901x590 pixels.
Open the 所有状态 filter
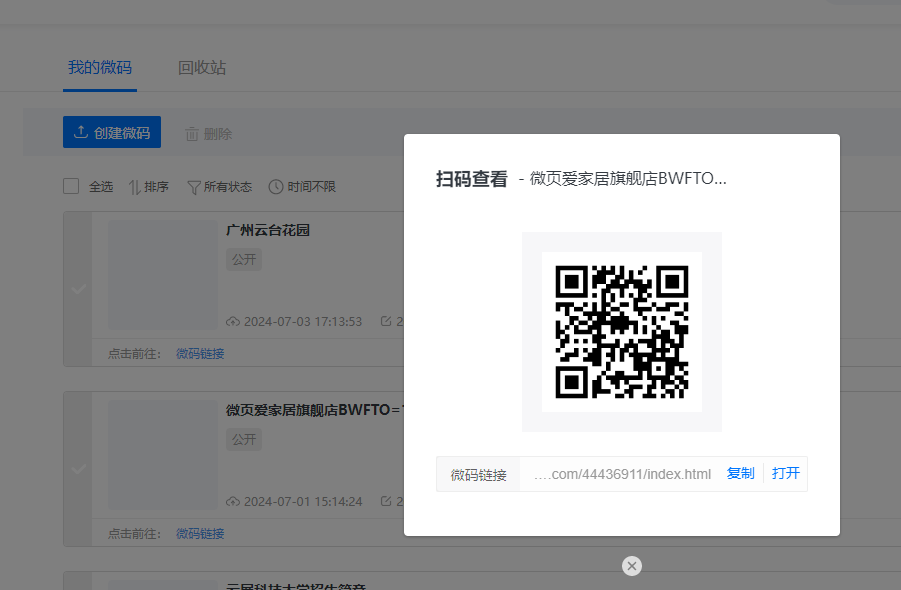click(x=220, y=187)
